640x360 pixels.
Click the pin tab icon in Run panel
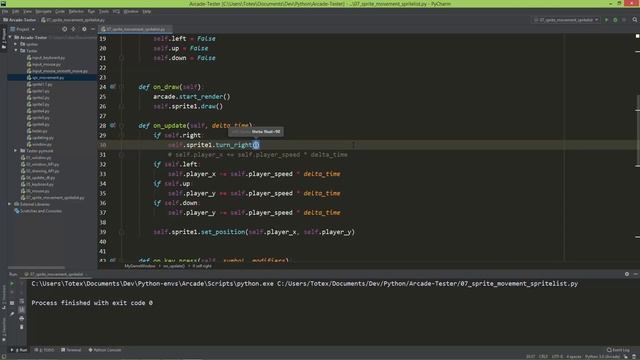pos(12,313)
